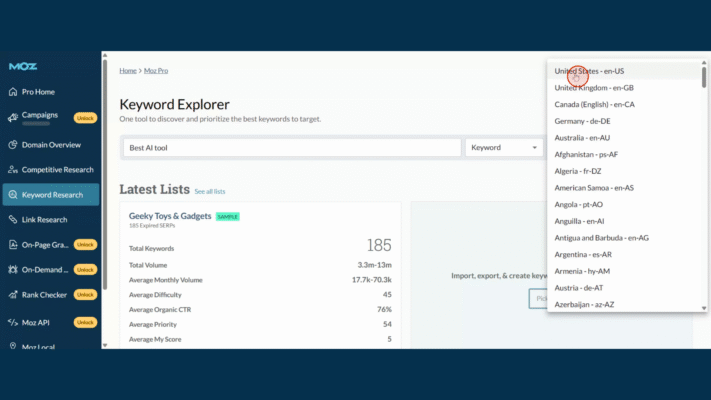The width and height of the screenshot is (711, 400).
Task: Follow the Moz Pro breadcrumb link
Action: click(x=156, y=71)
